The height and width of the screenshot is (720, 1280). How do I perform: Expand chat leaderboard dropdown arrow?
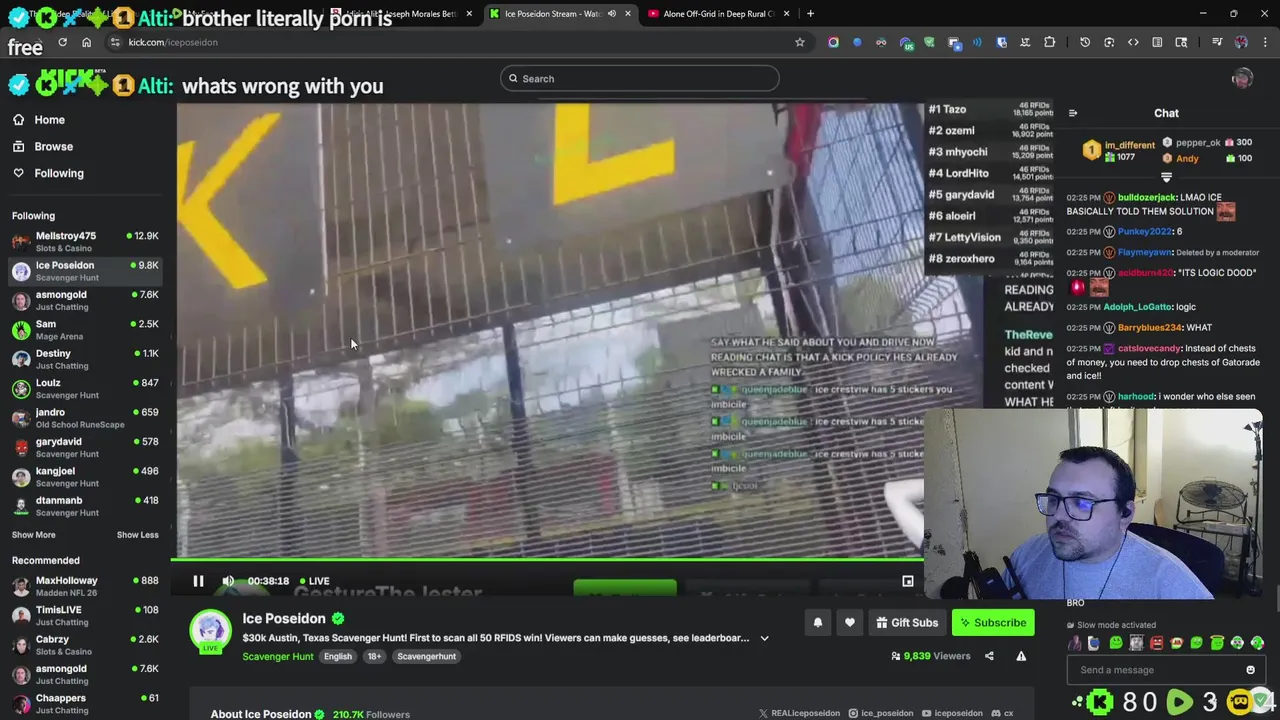tap(1166, 177)
